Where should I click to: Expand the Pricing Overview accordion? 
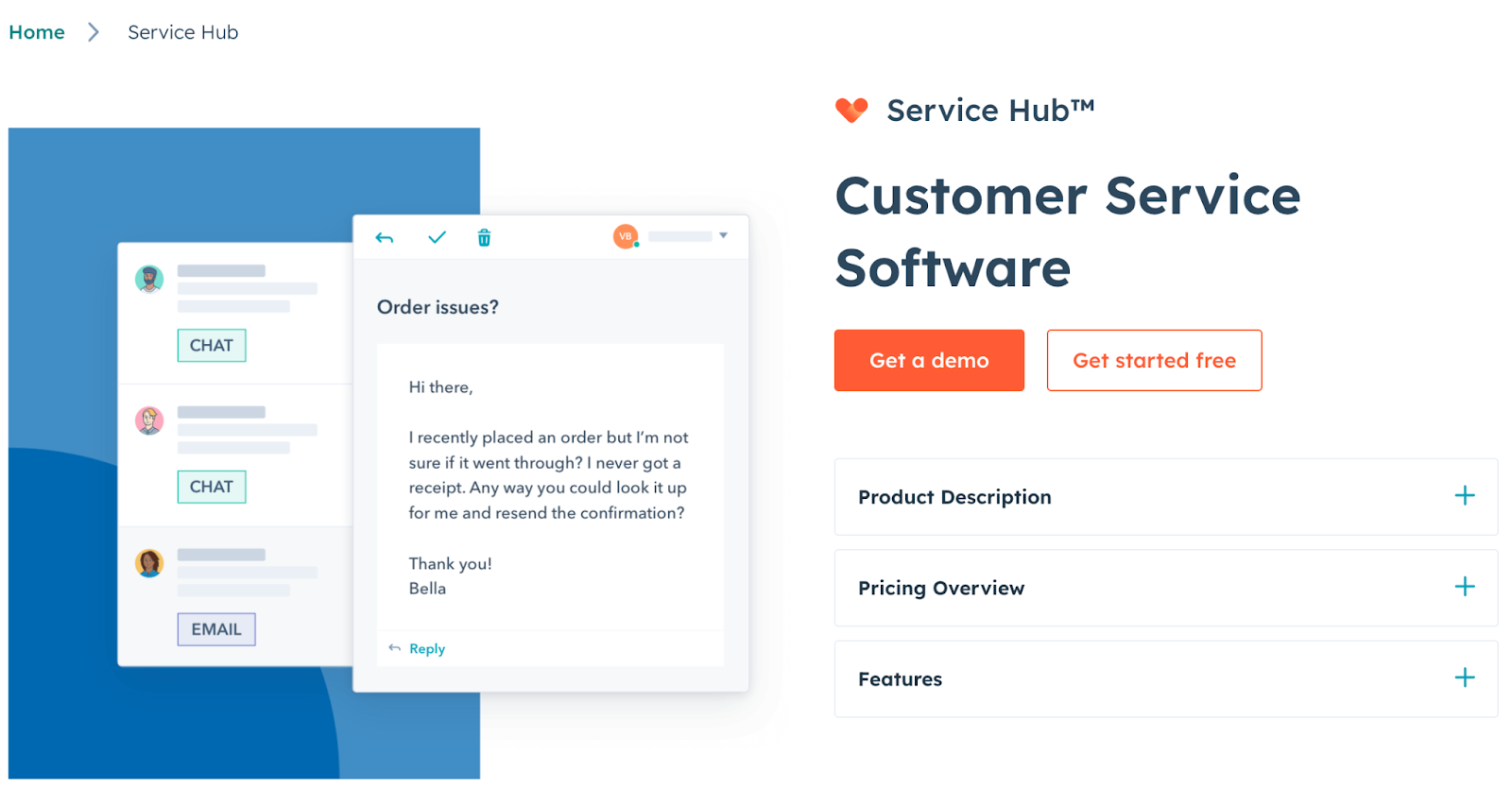pyautogui.click(x=1464, y=587)
